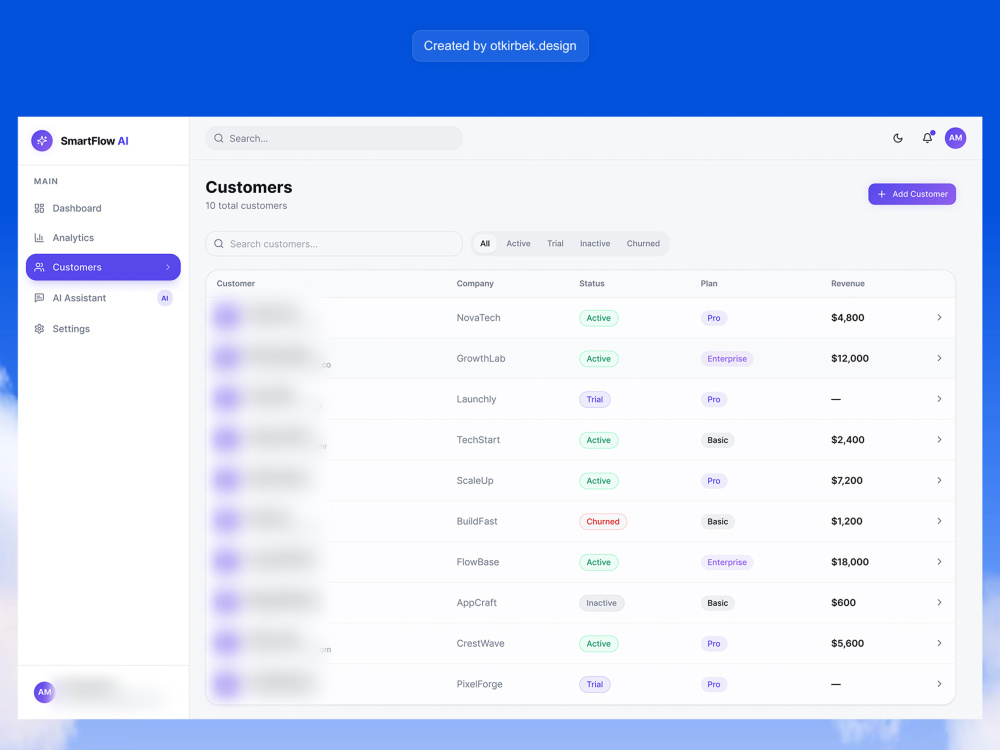Click the Trial badge in PixelForge row

[x=594, y=684]
